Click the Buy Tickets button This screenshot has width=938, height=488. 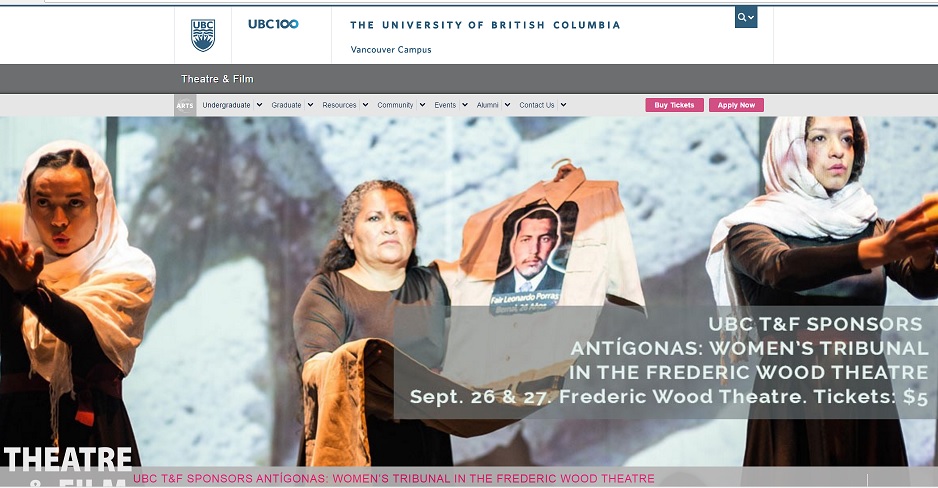click(x=674, y=105)
